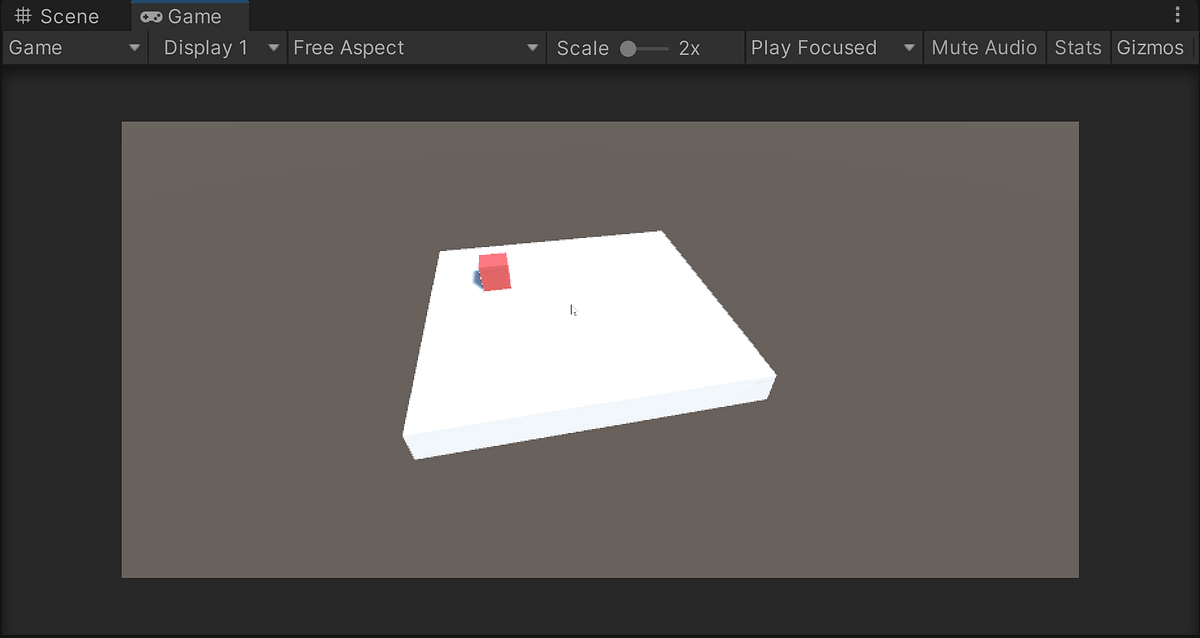Click the Scale label in the toolbar
The height and width of the screenshot is (638, 1200).
point(583,47)
